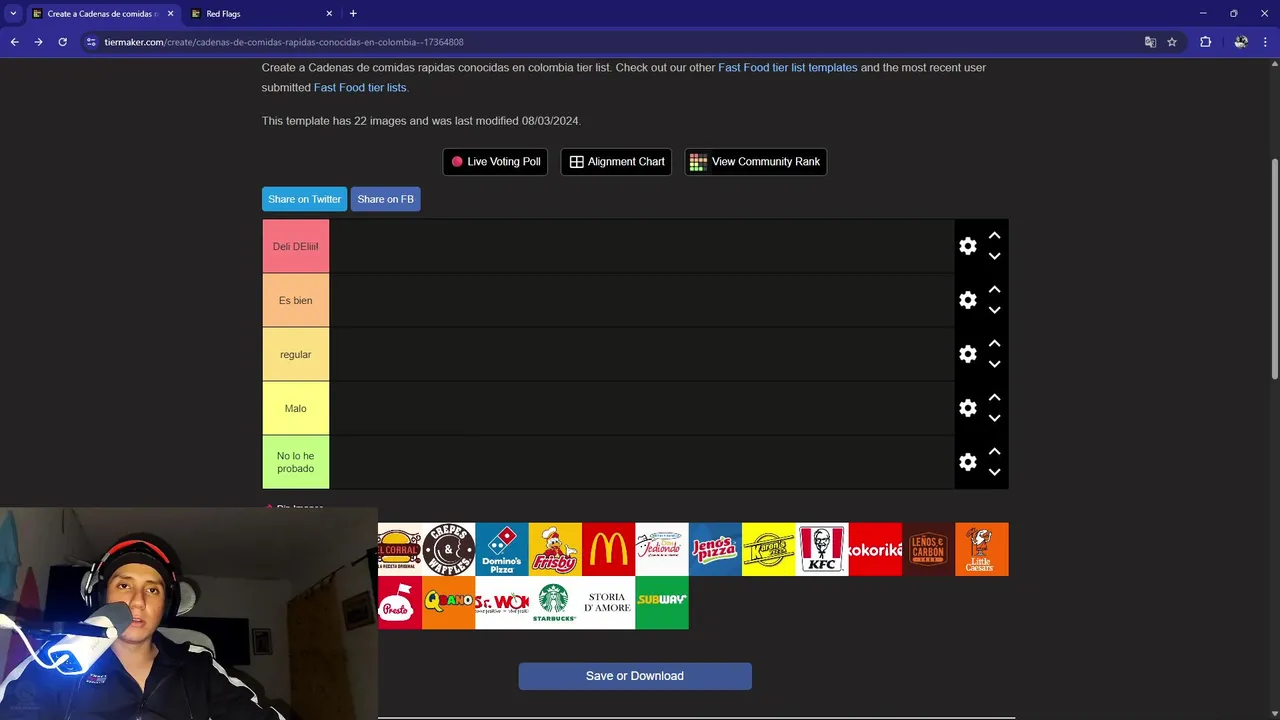The width and height of the screenshot is (1280, 720).
Task: Share tier list on Twitter
Action: 304,199
